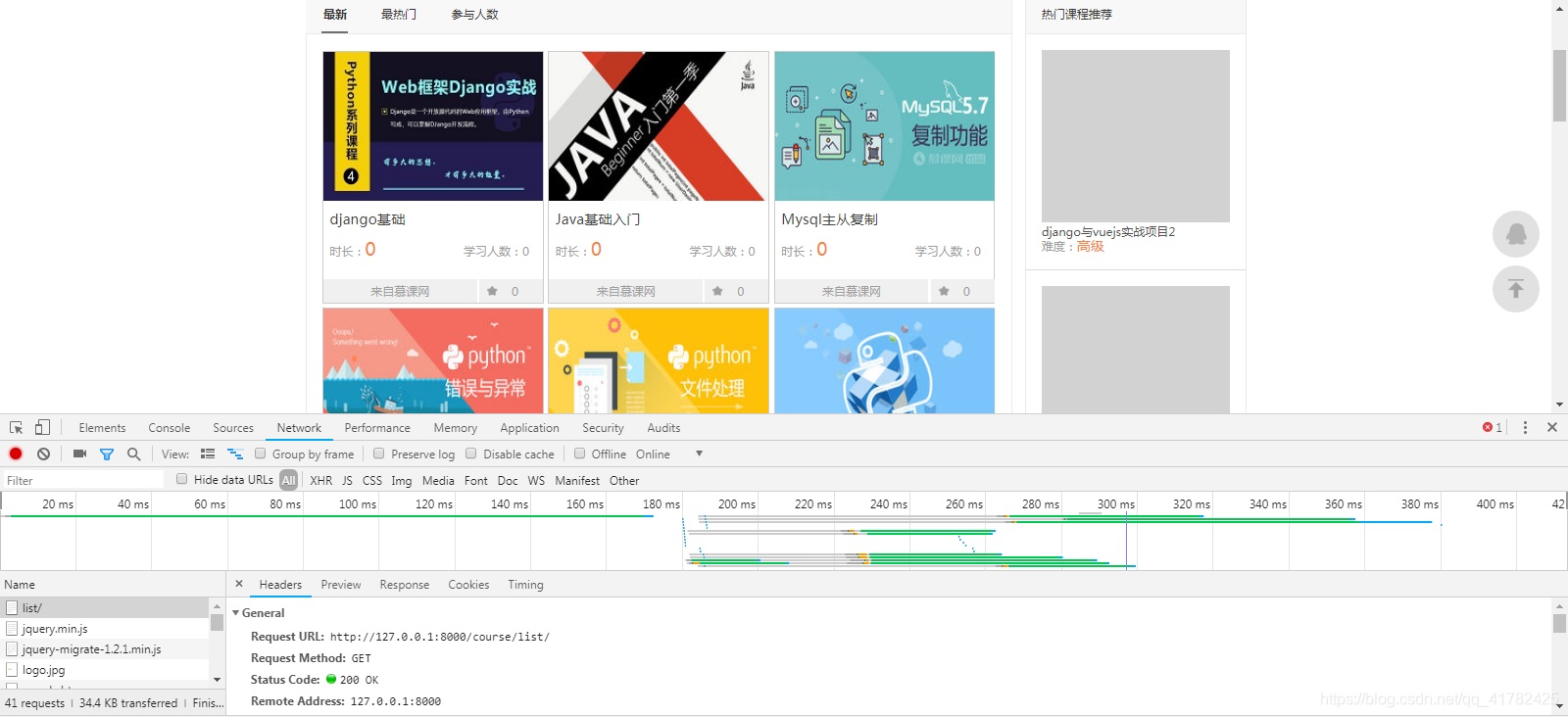
Task: View the Response tab
Action: [x=405, y=585]
